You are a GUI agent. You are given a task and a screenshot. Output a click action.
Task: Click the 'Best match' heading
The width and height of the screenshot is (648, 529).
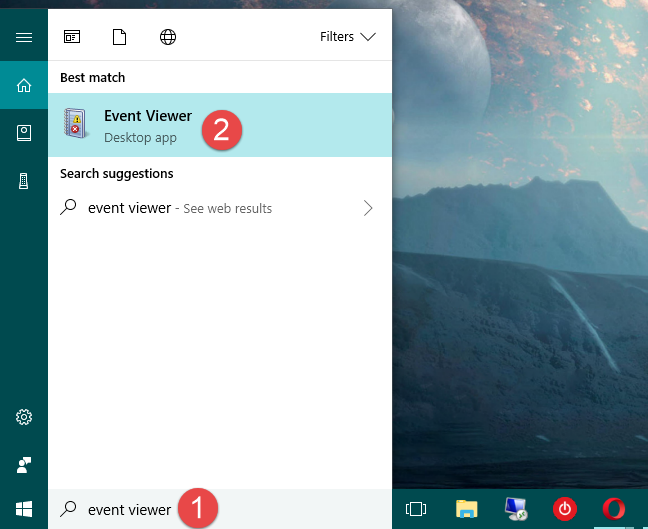(x=93, y=78)
